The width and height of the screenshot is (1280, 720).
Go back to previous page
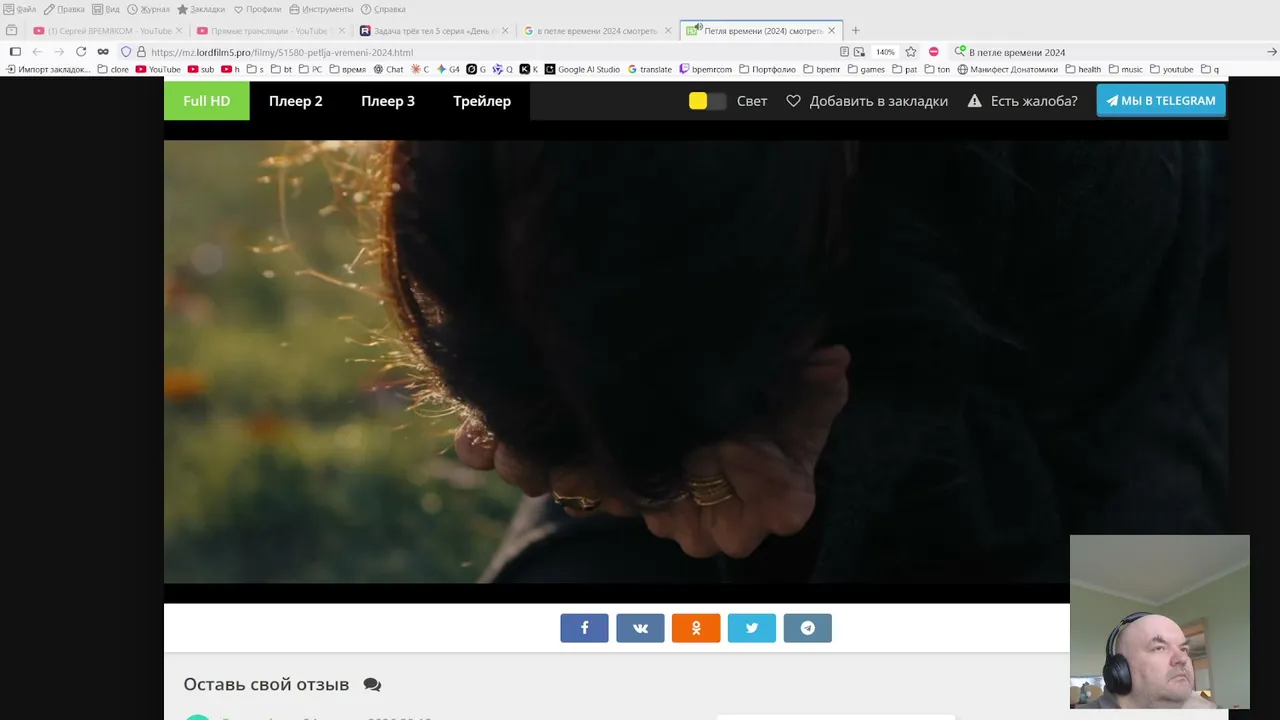(37, 52)
